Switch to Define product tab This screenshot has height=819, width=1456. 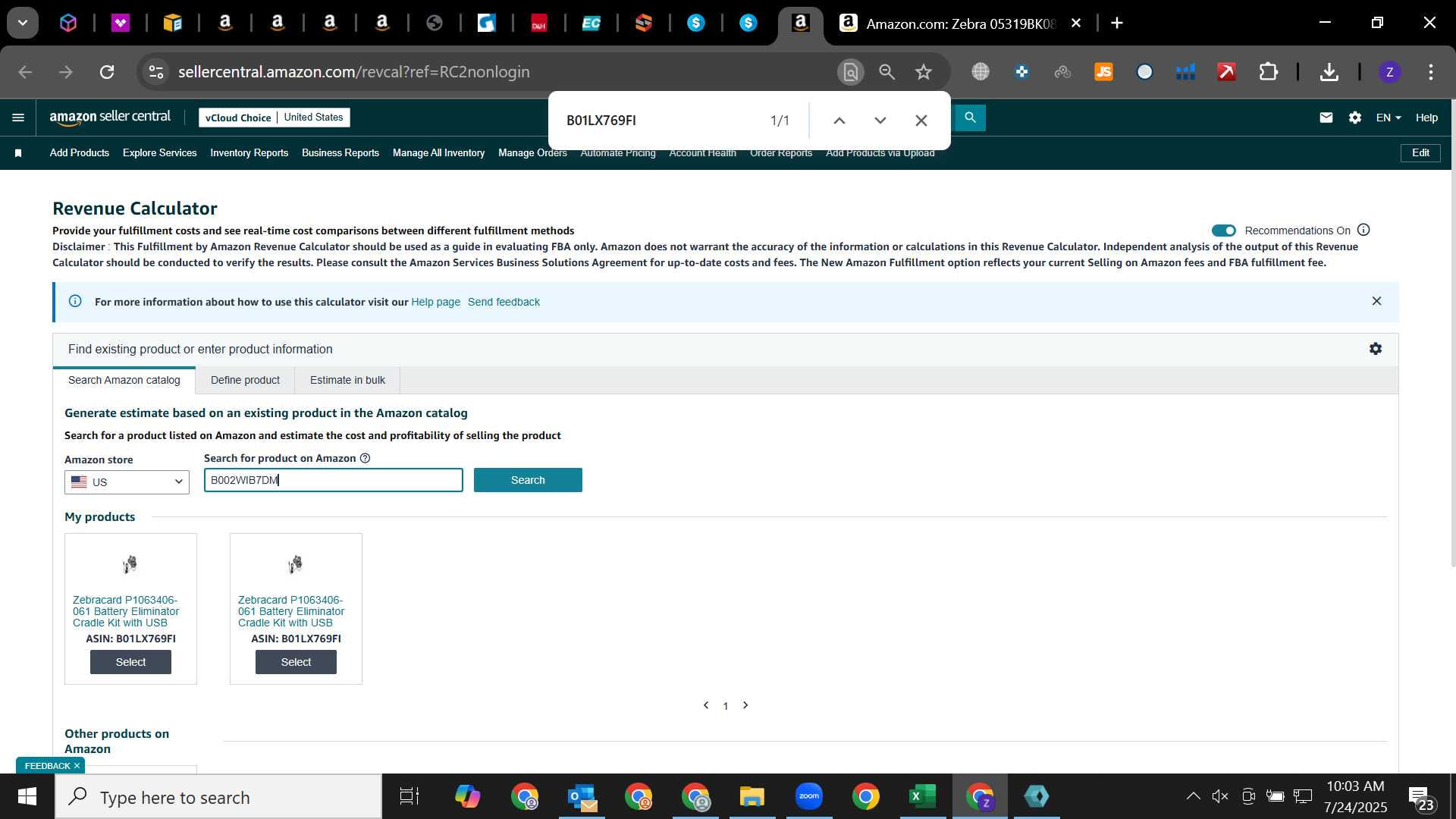(x=245, y=380)
